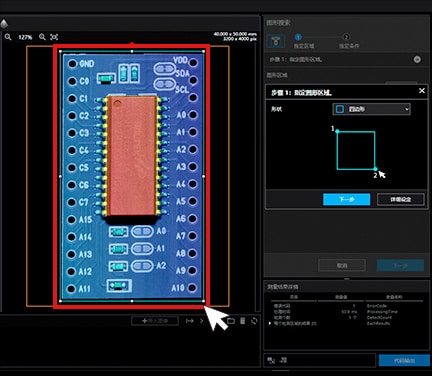Click the cone icon above the zoom tools
The image size is (432, 376).
(x=4, y=24)
